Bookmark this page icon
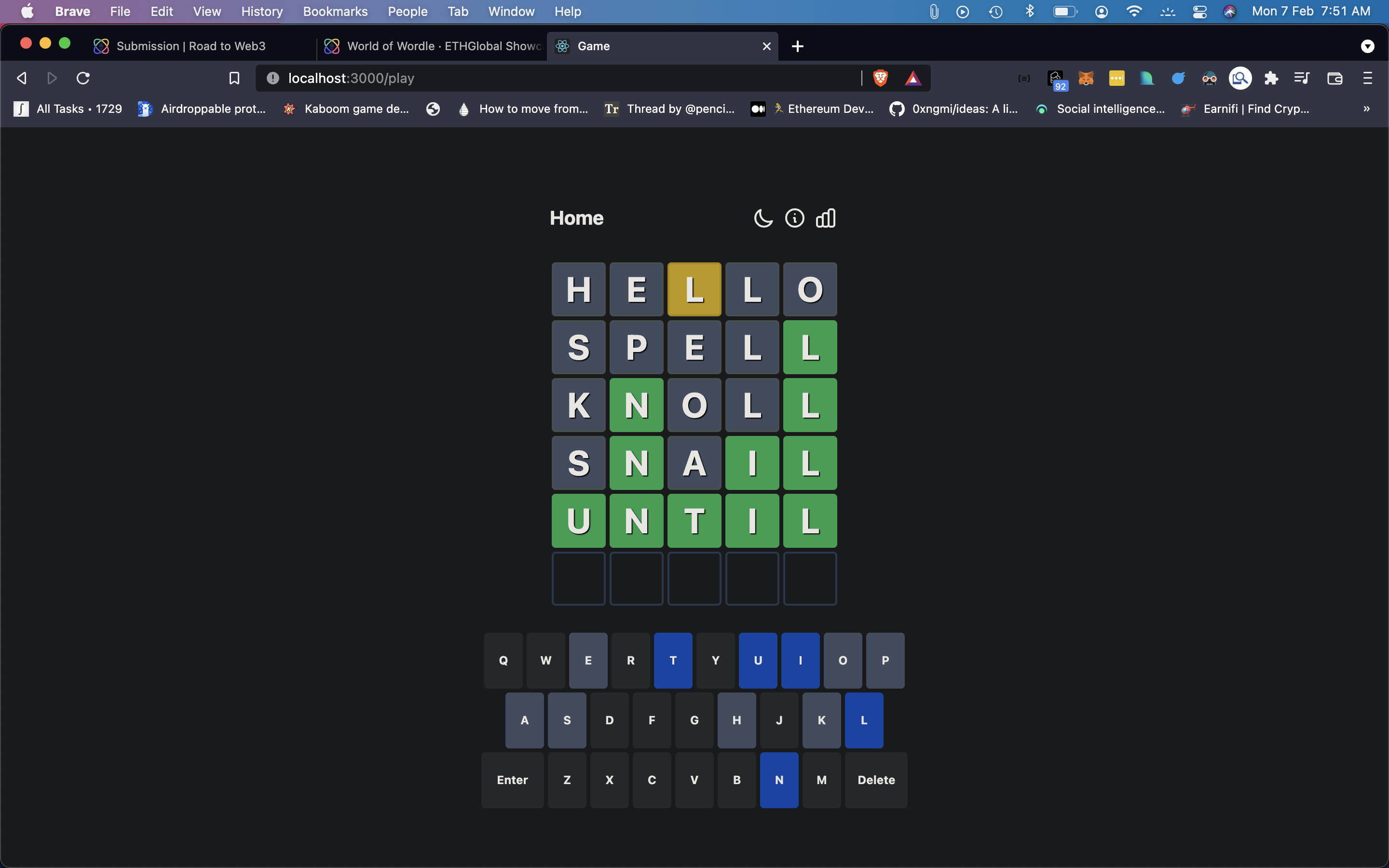This screenshot has width=1389, height=868. (234, 78)
